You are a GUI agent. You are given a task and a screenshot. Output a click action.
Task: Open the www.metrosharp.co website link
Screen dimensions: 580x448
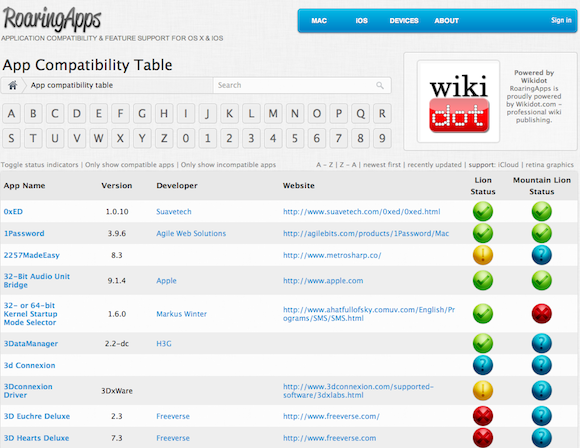coord(332,255)
